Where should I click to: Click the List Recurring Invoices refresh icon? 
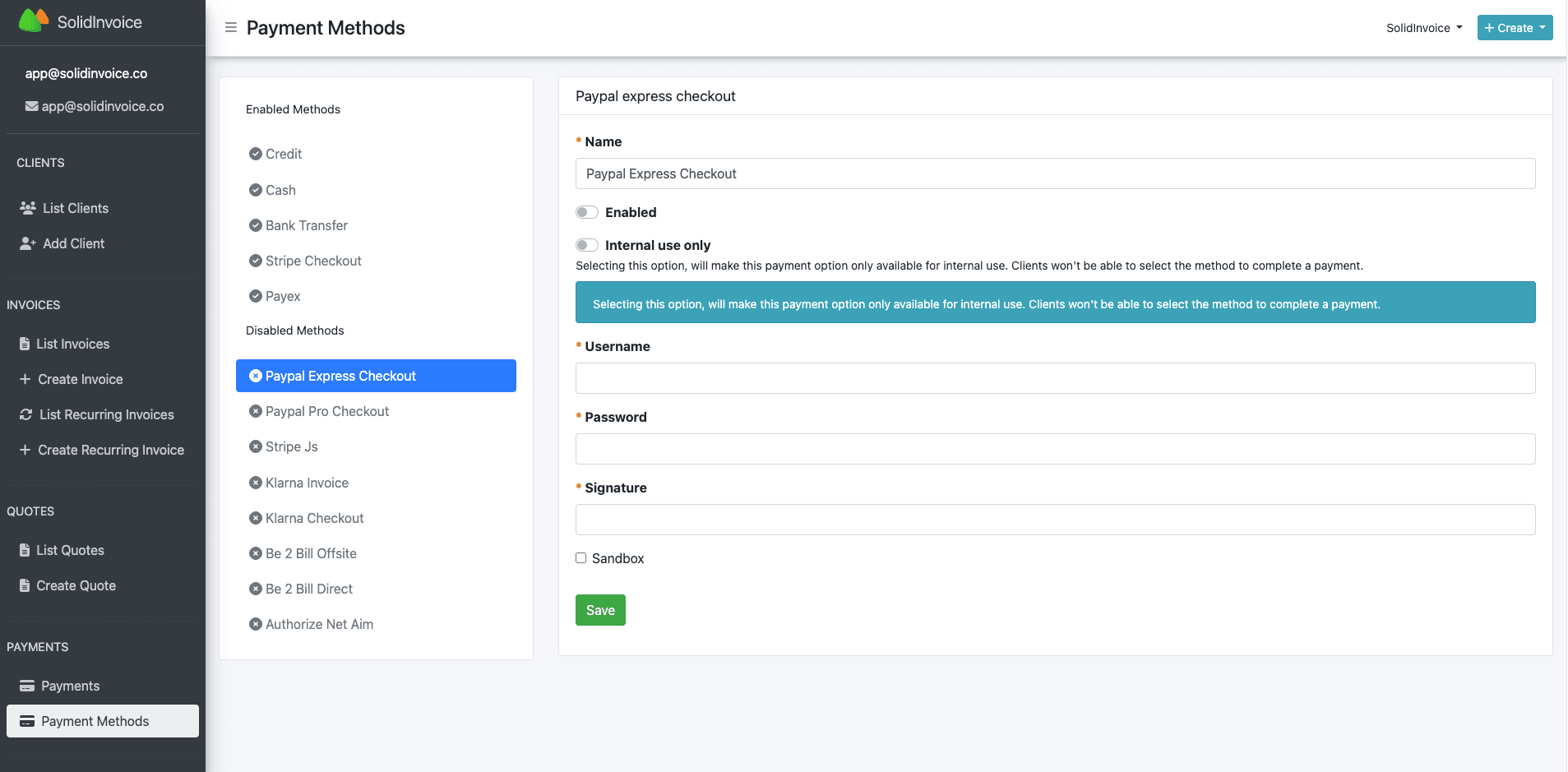[x=26, y=414]
